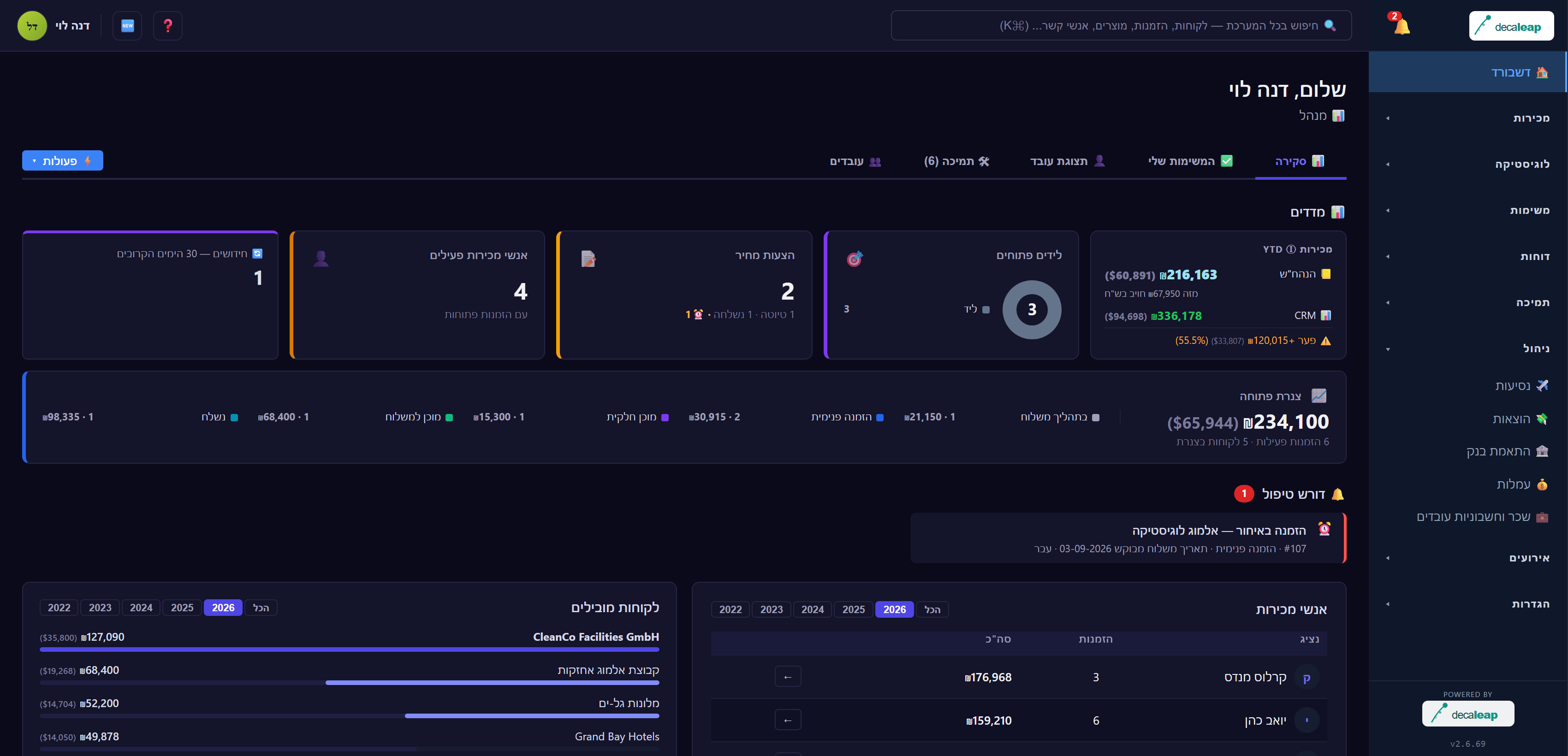This screenshot has width=1568, height=756.
Task: Focus the global search field
Action: 1121,25
